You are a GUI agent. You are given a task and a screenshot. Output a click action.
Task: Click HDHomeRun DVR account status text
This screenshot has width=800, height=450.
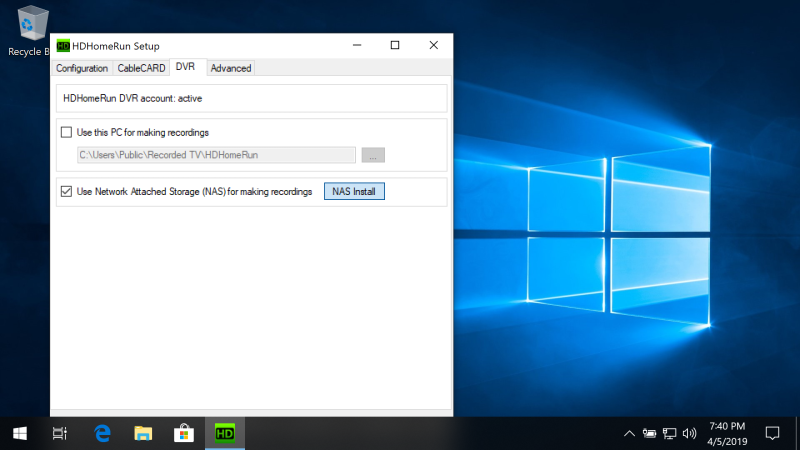(133, 98)
